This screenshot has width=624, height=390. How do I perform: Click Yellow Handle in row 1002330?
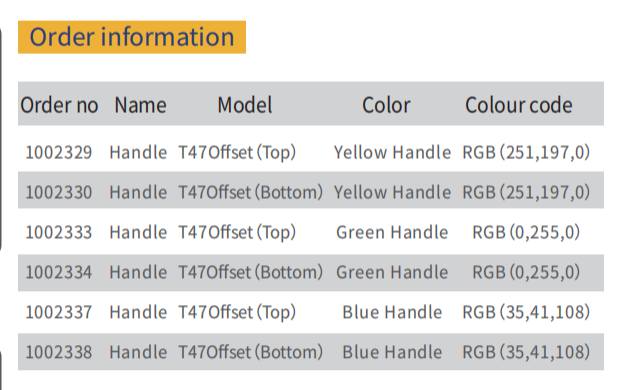click(392, 192)
